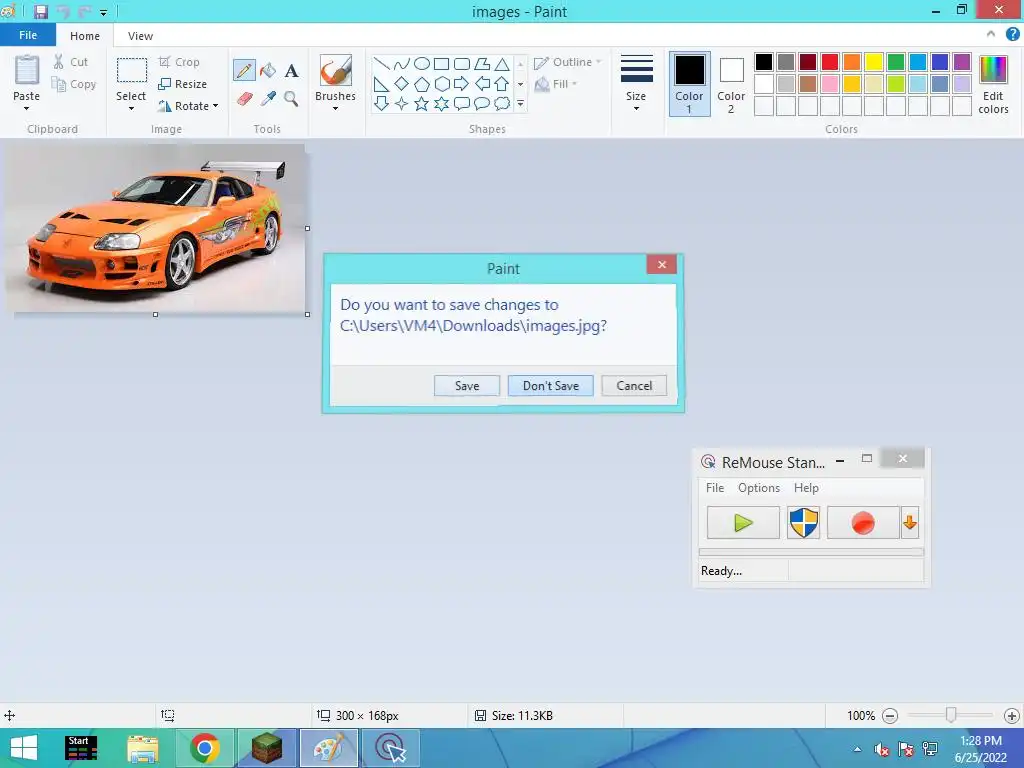
Task: Click Cancel in the save dialog
Action: [634, 385]
